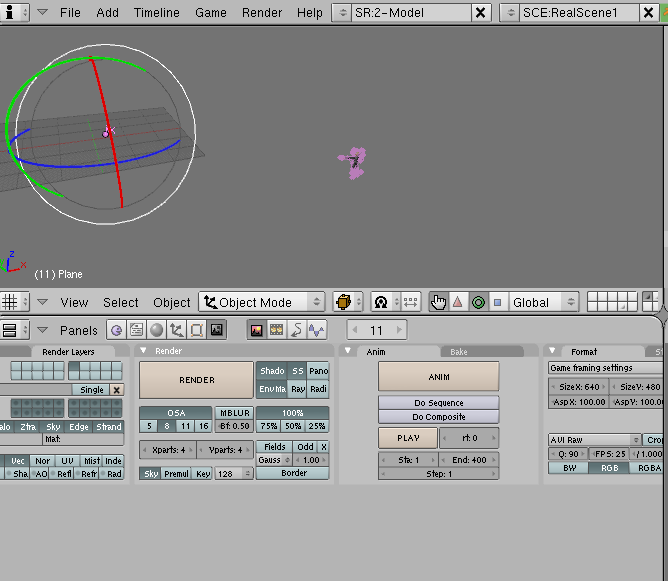The height and width of the screenshot is (581, 668).
Task: Select OSA sample value 11
Action: pyautogui.click(x=185, y=426)
